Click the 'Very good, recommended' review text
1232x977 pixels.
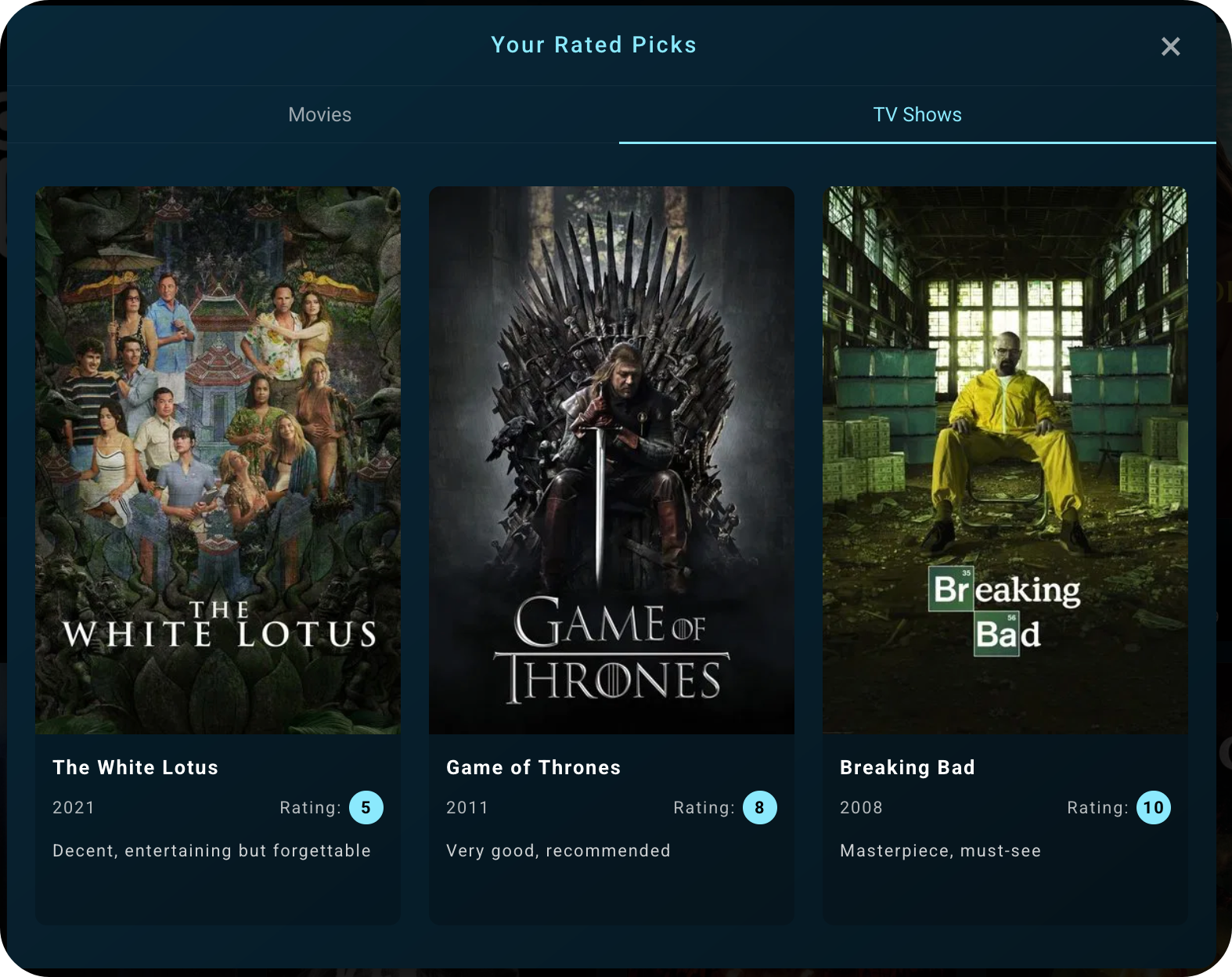(558, 851)
